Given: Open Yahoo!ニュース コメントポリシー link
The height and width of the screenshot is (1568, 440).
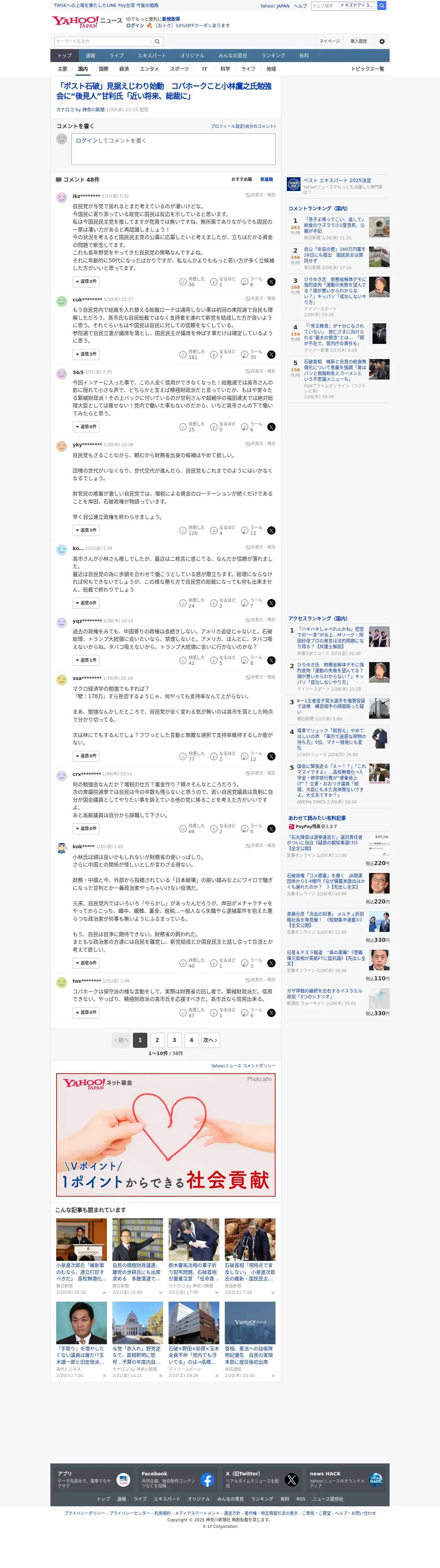Looking at the screenshot, I should (243, 1065).
